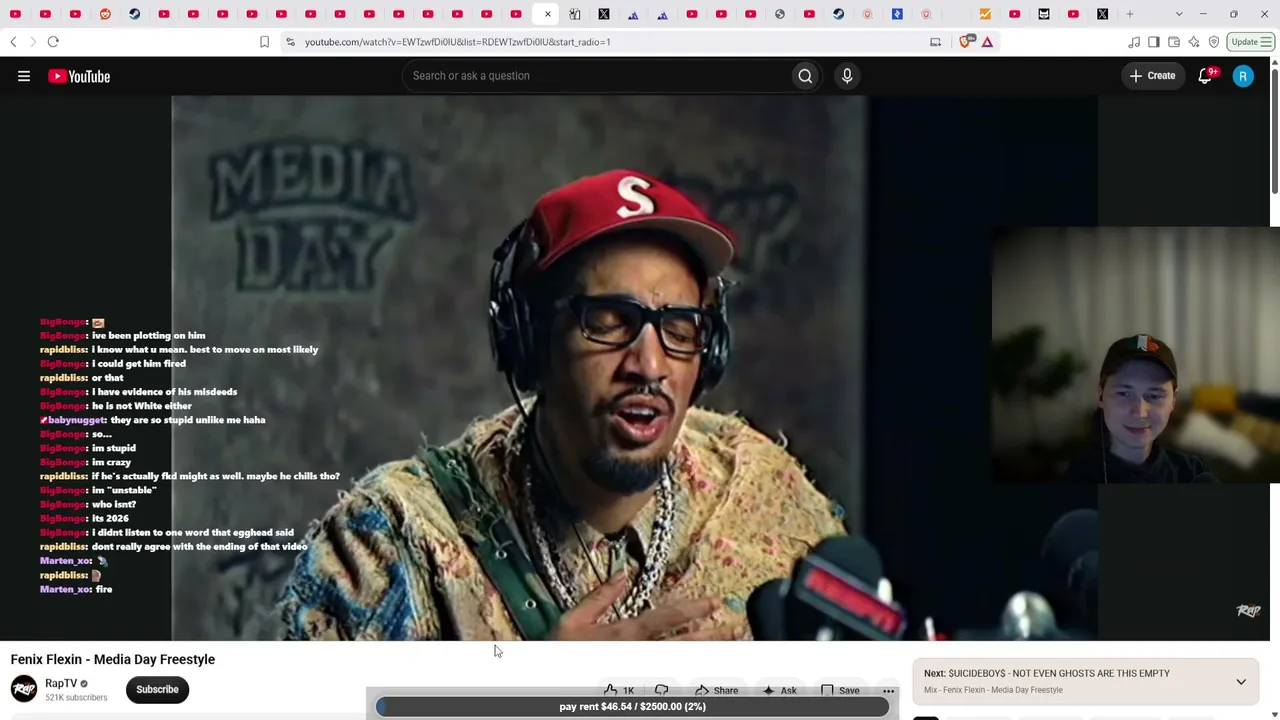The image size is (1280, 720).
Task: Switch to the Reddit tab
Action: pyautogui.click(x=105, y=14)
